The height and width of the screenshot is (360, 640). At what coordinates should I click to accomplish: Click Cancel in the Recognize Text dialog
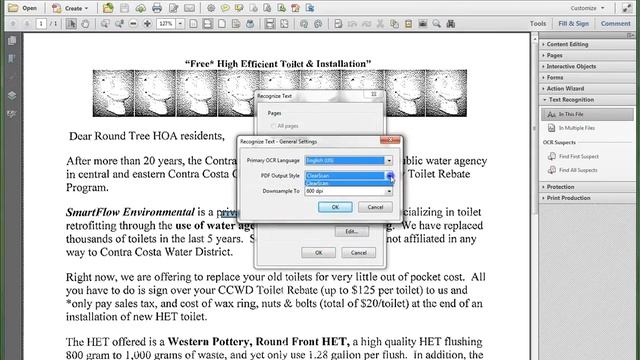click(358, 253)
